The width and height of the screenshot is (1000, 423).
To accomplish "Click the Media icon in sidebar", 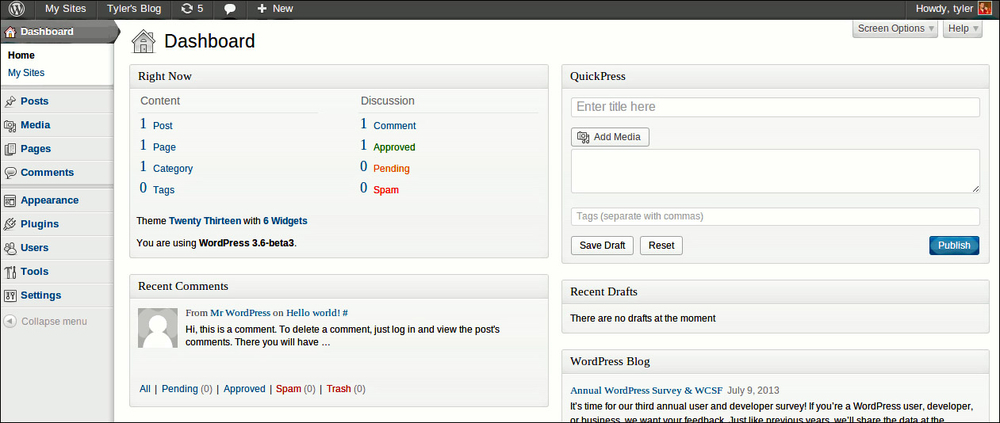I will (10, 126).
